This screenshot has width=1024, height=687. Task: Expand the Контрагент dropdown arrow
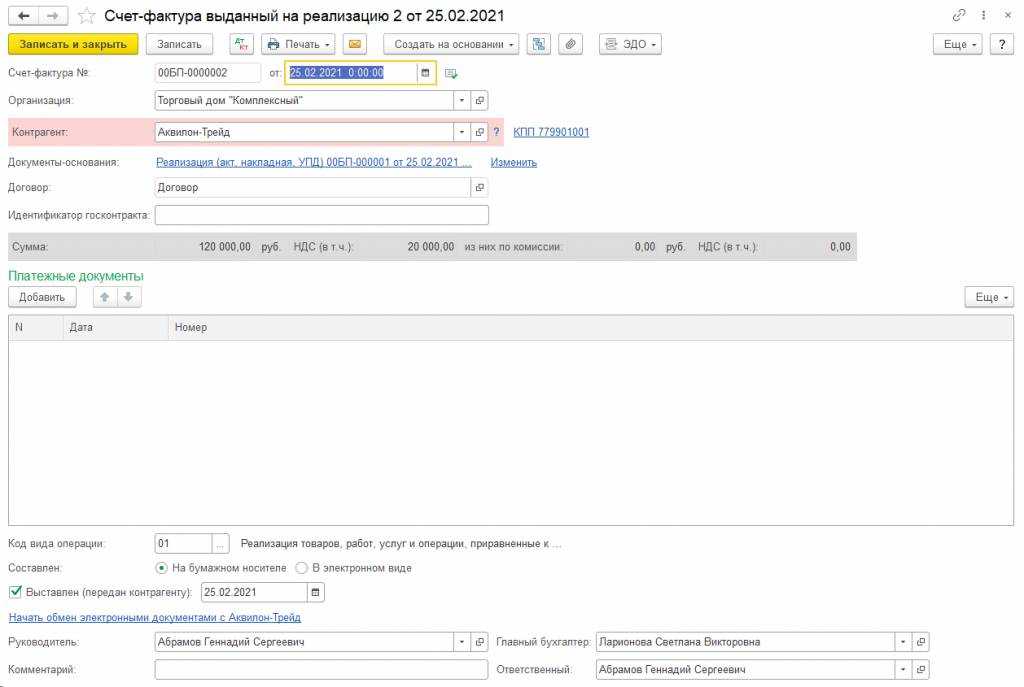pos(461,132)
